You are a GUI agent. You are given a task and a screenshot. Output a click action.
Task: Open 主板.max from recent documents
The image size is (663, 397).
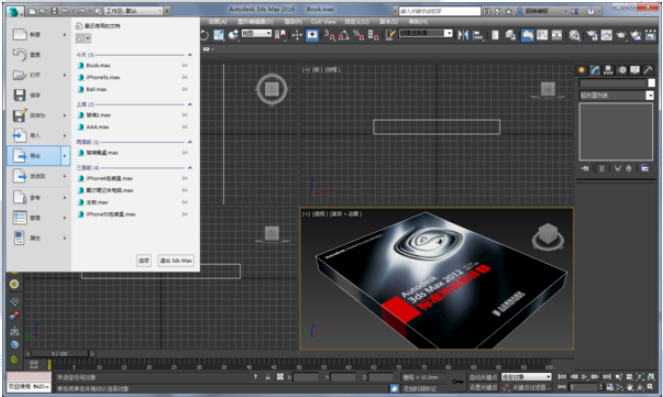tap(93, 203)
